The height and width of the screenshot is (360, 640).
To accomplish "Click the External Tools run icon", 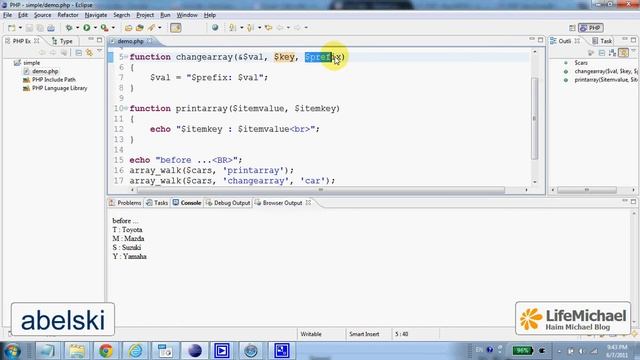I will tap(104, 28).
